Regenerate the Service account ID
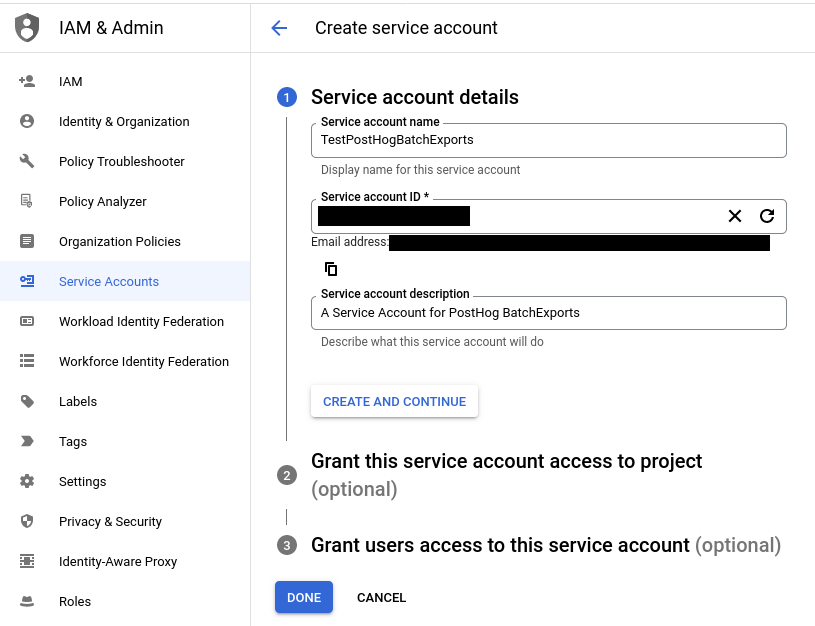The width and height of the screenshot is (815, 626). tap(765, 216)
